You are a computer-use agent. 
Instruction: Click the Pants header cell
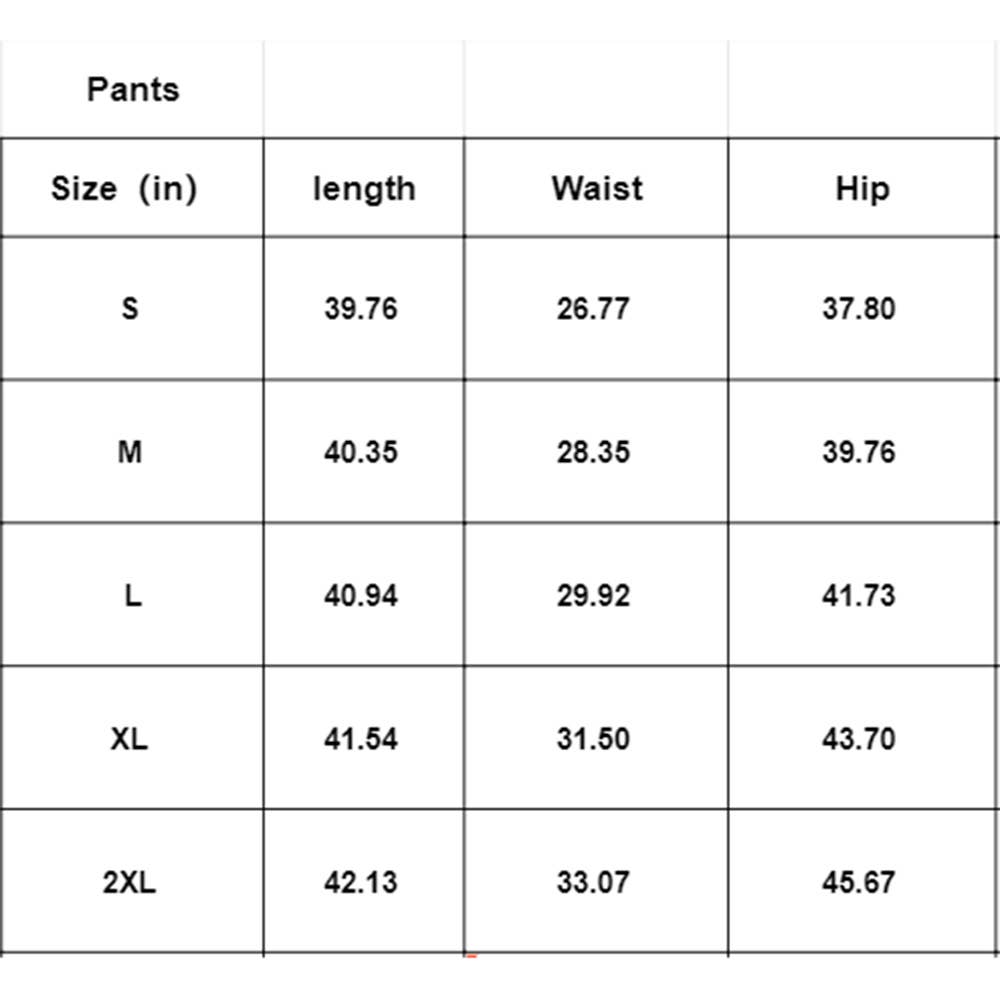132,89
